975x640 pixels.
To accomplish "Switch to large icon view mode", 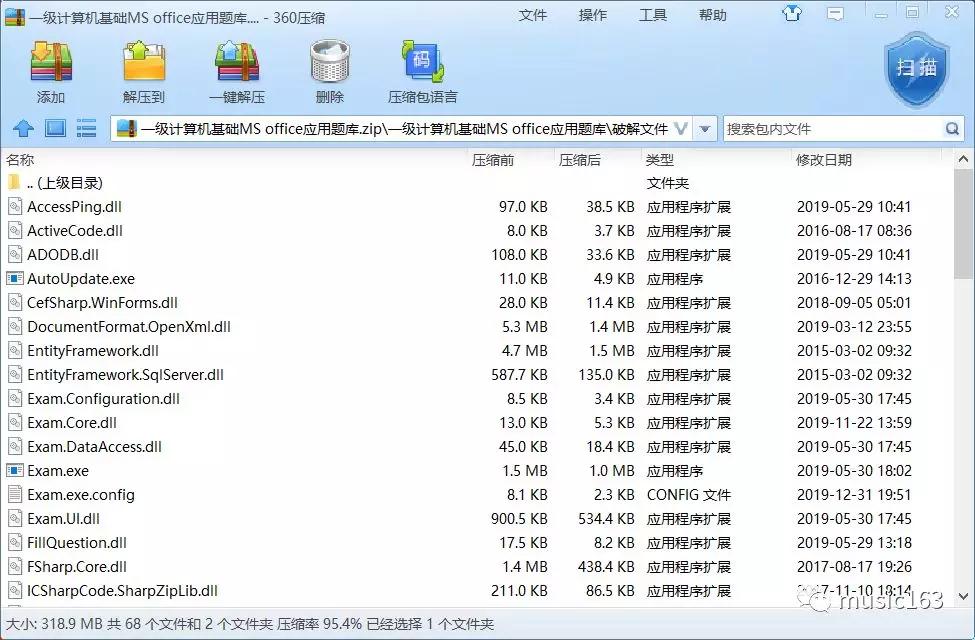I will [56, 128].
